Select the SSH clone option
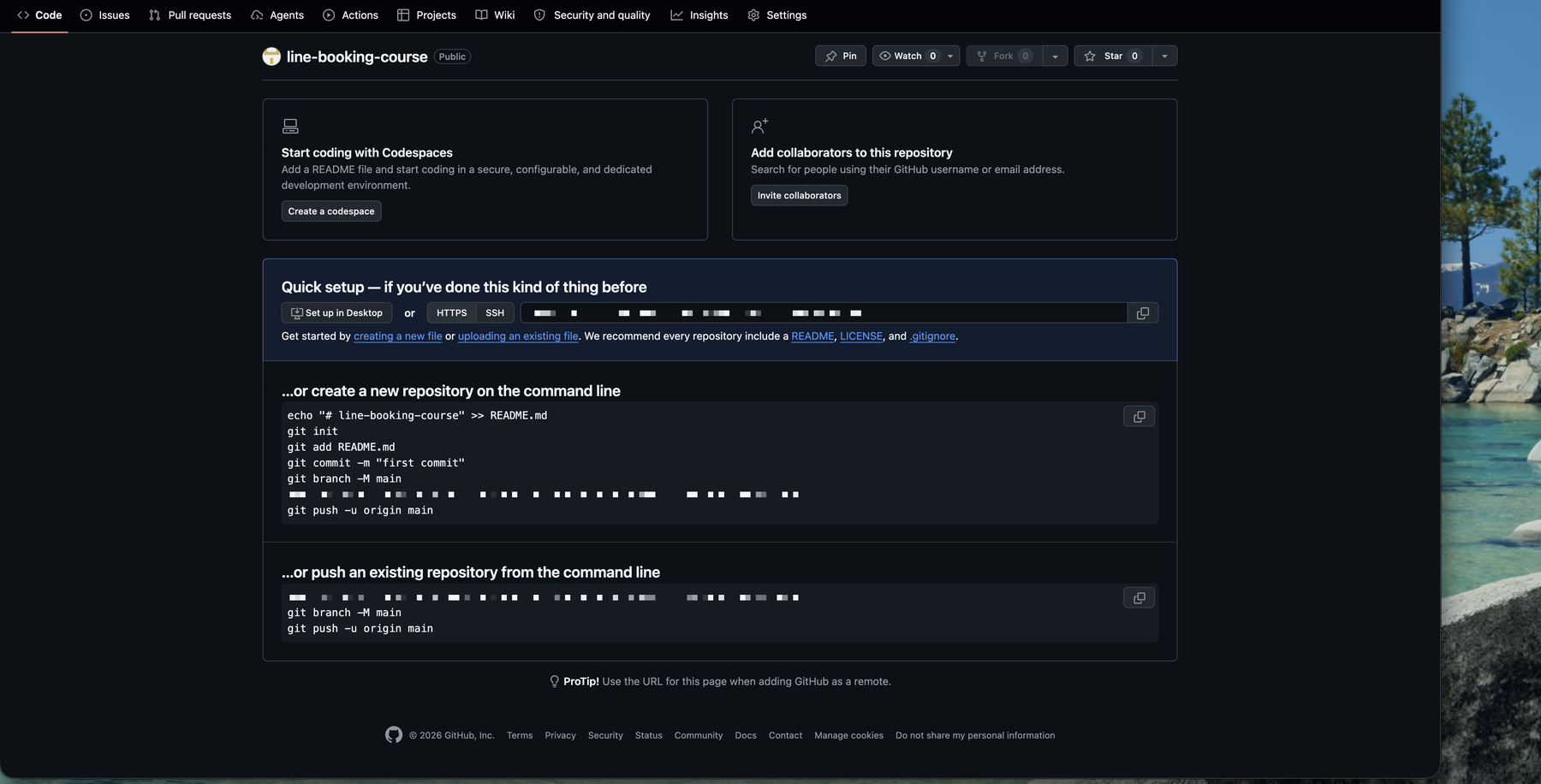This screenshot has width=1541, height=784. tap(495, 313)
